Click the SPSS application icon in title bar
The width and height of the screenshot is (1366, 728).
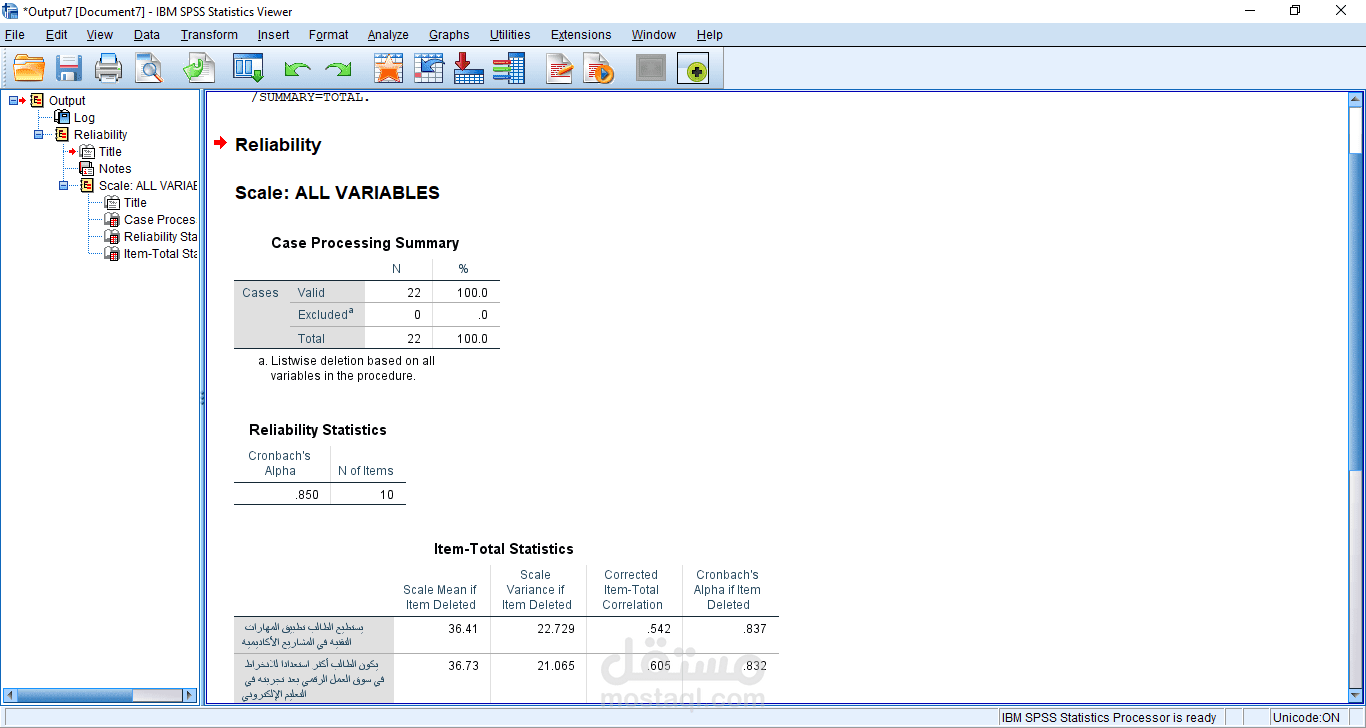(10, 12)
